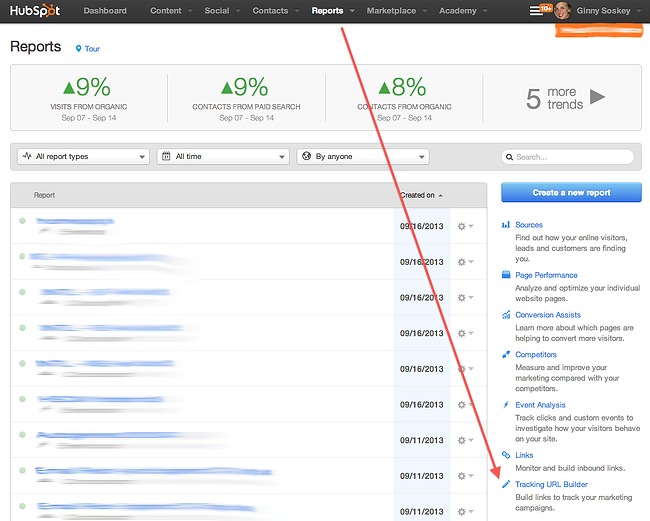Open gear menu for first report row
Image resolution: width=650 pixels, height=521 pixels.
(464, 226)
